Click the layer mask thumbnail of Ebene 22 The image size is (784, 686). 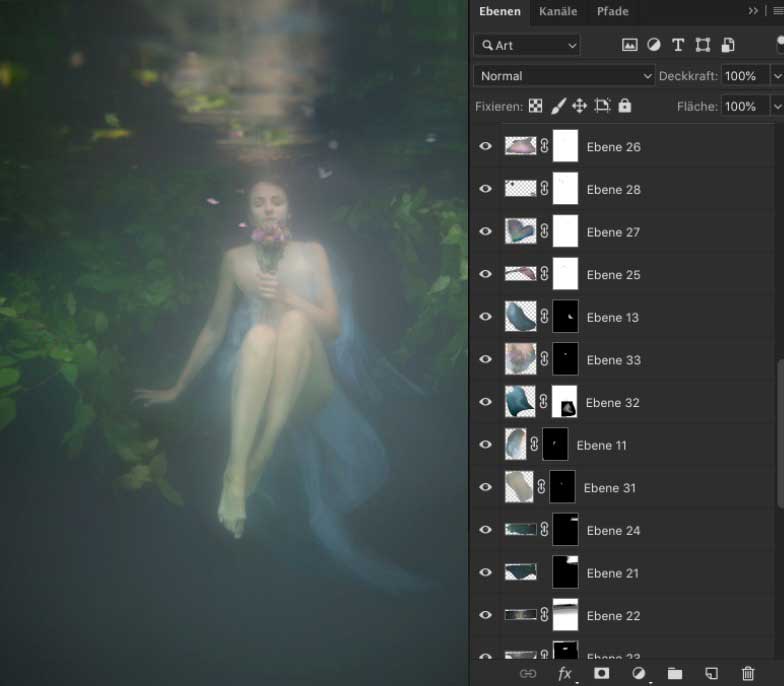pyautogui.click(x=565, y=615)
